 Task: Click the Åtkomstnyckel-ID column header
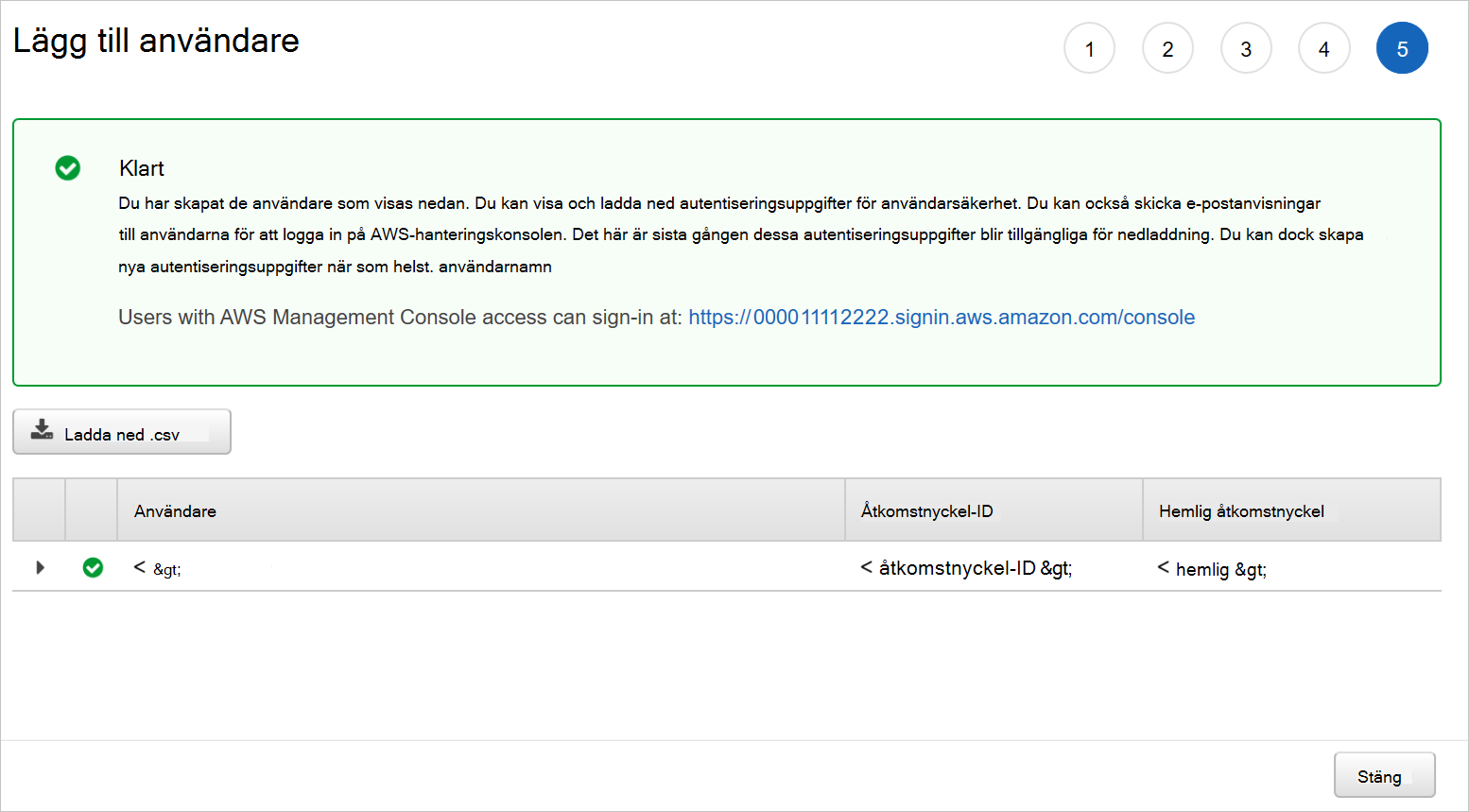click(x=994, y=510)
